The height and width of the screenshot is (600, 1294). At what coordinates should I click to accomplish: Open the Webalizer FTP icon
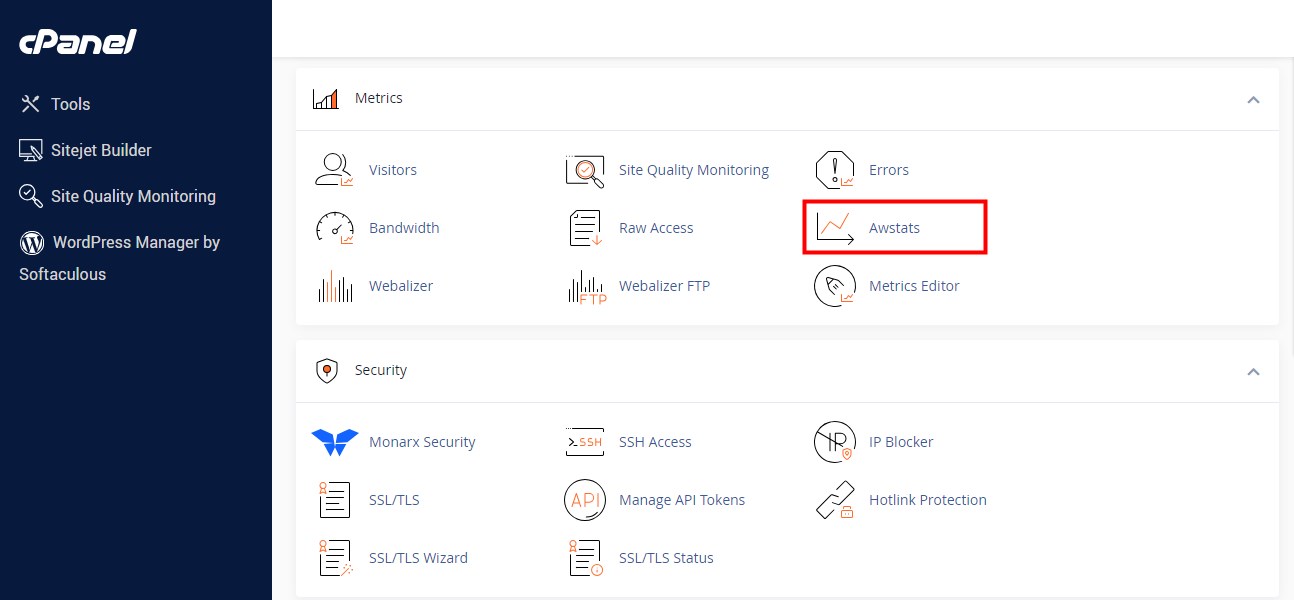point(585,286)
